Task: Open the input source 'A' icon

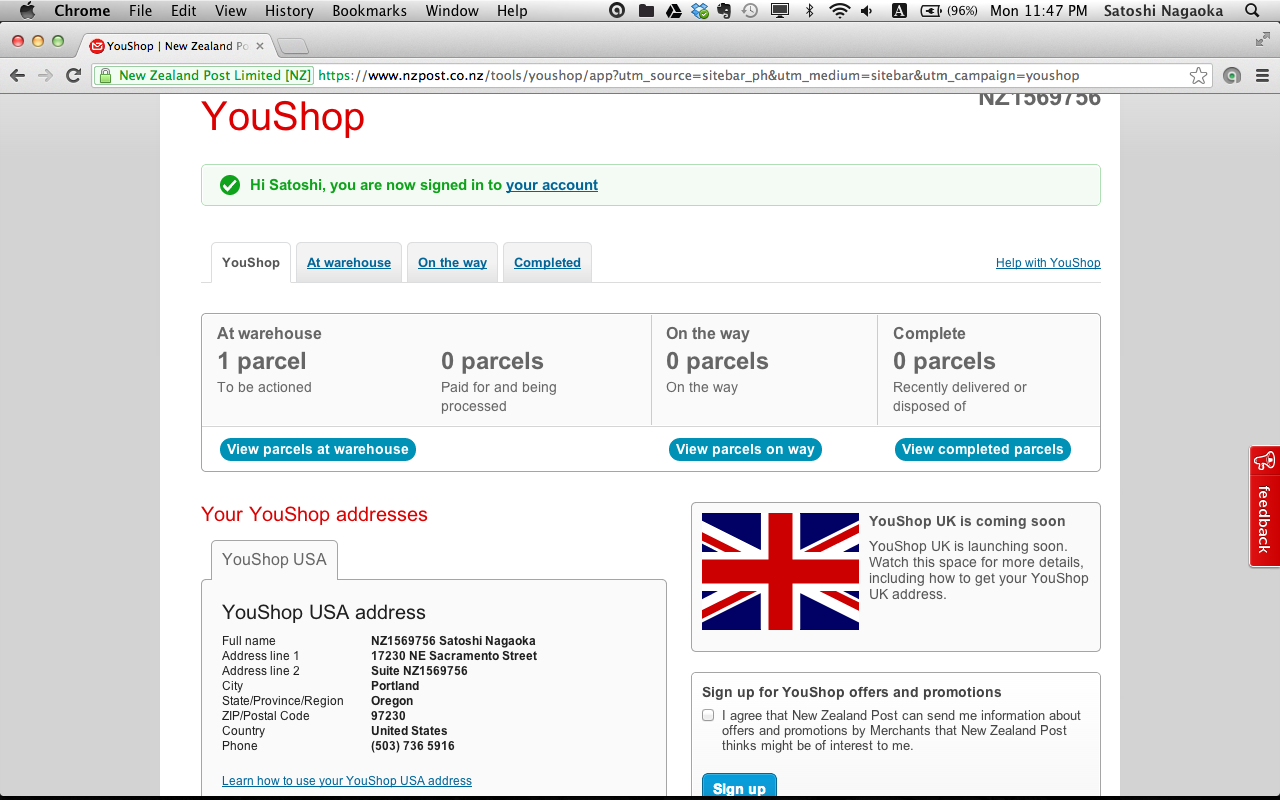Action: pos(898,11)
